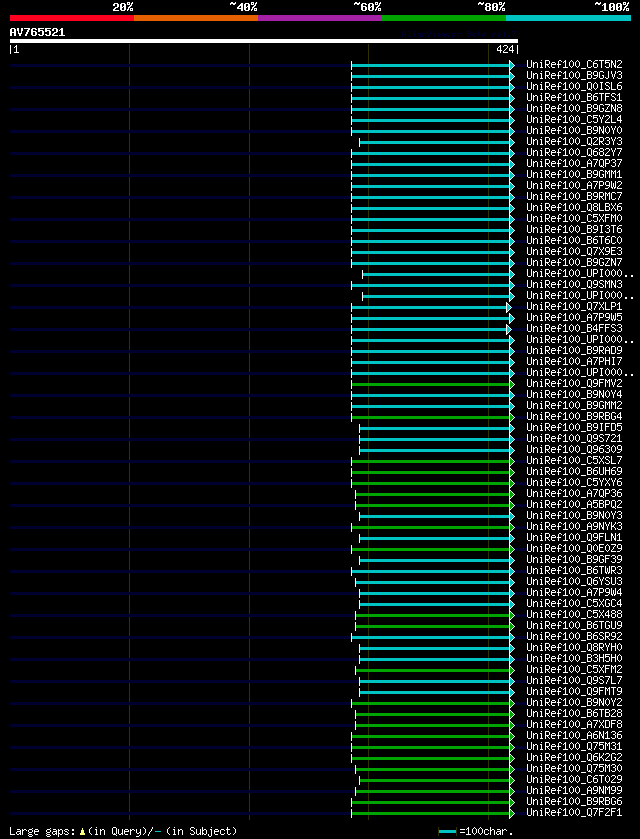Screen dimensions: 640x839
Task: Select the UniRef100_Q8LBX6 label
Action: pyautogui.click(x=574, y=208)
